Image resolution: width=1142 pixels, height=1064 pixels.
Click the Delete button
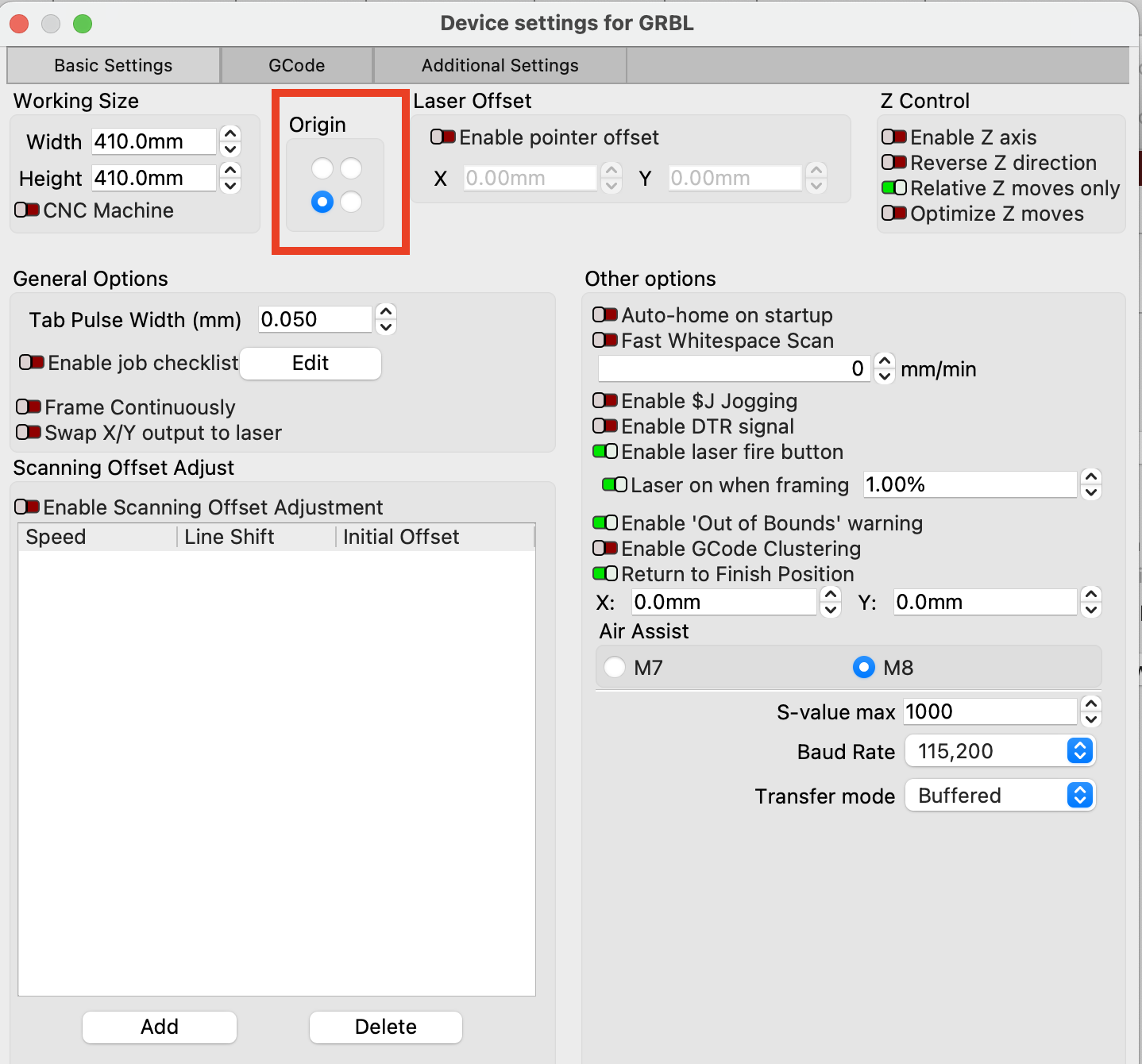point(386,1027)
